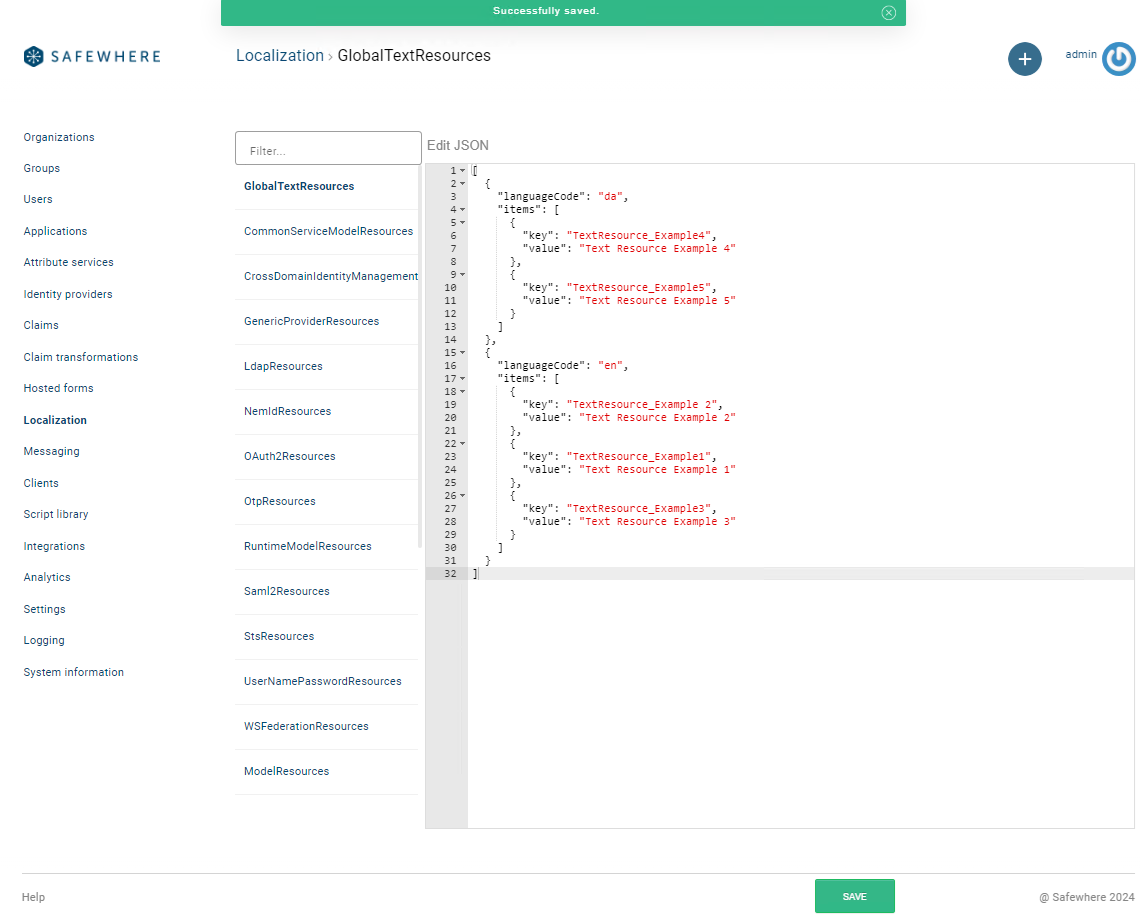Select OAuth2Resources from the resource list
1142x915 pixels.
pyautogui.click(x=289, y=456)
